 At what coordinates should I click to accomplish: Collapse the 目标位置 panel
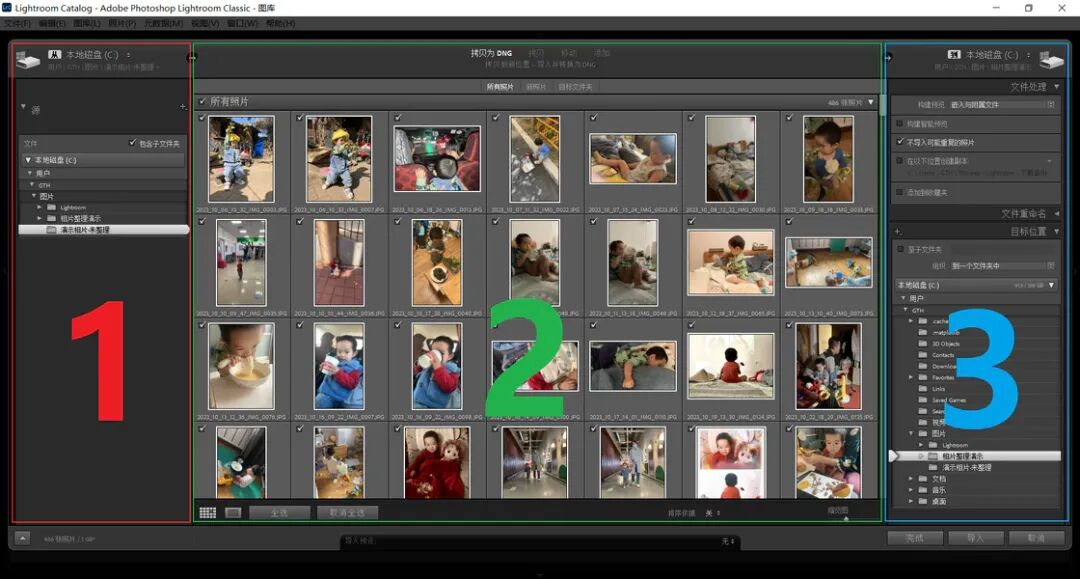(1056, 231)
